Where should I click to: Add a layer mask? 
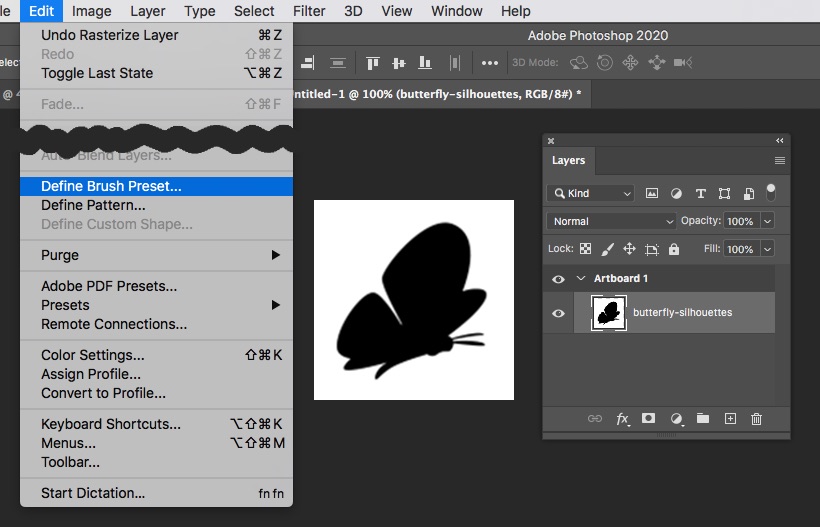tap(649, 419)
